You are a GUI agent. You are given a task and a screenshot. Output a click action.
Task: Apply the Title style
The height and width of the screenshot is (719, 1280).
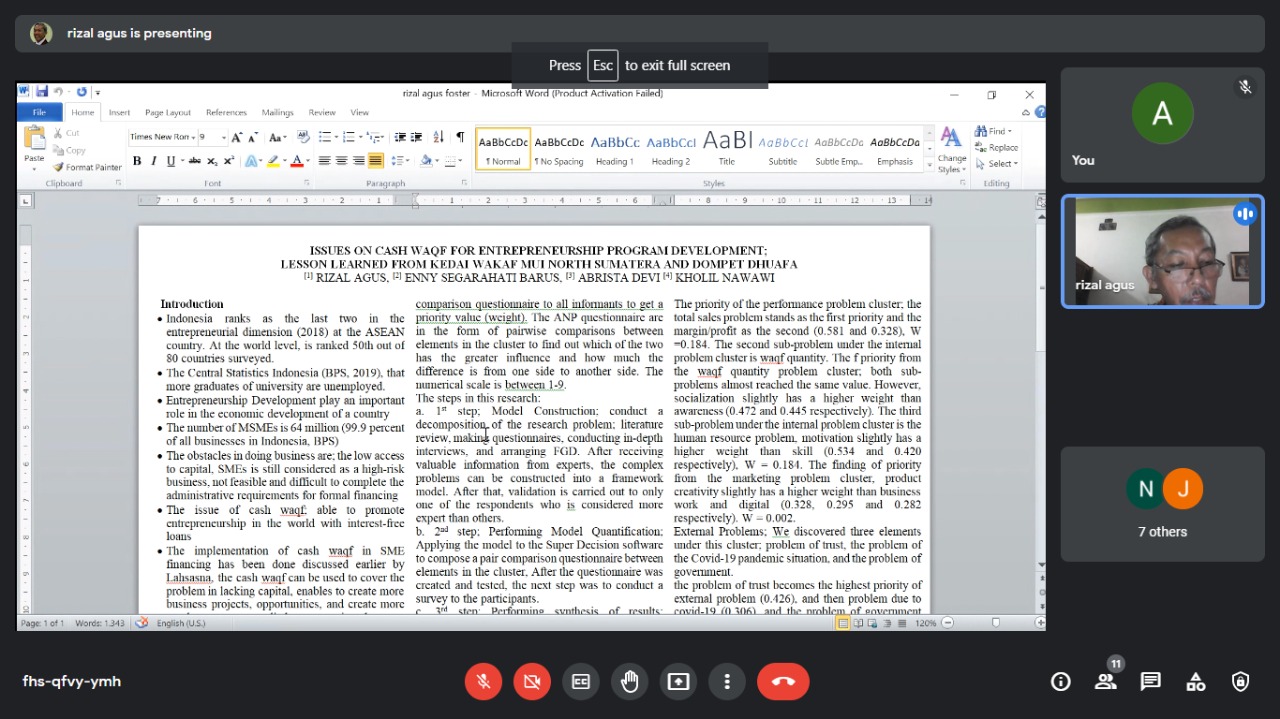[727, 149]
